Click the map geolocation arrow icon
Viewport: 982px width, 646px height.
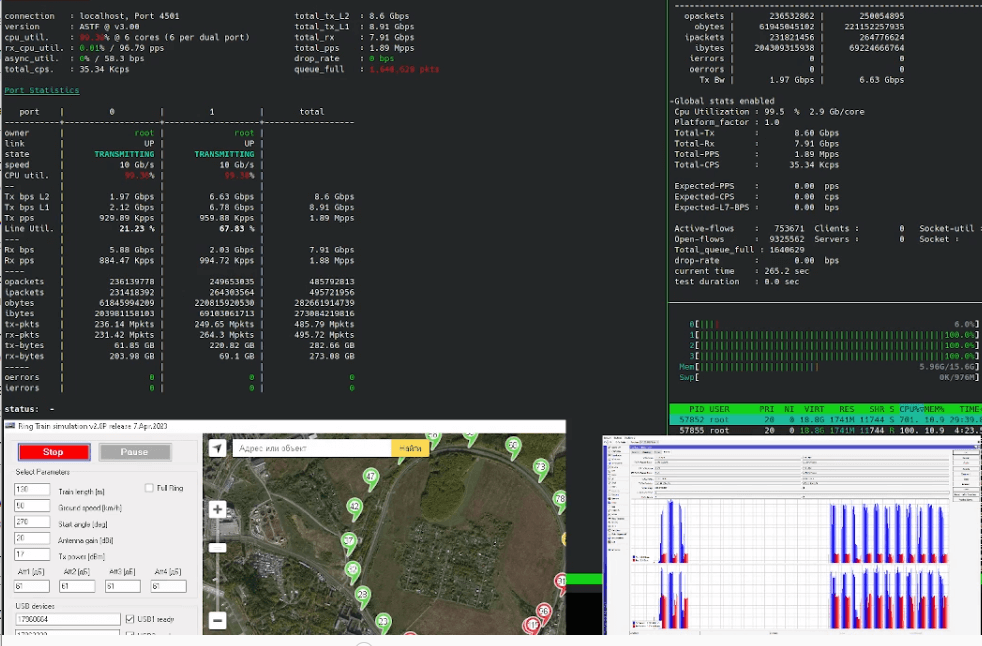pos(217,448)
